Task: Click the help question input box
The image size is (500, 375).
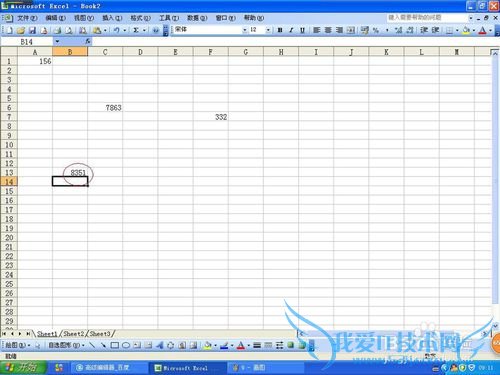Action: click(427, 17)
